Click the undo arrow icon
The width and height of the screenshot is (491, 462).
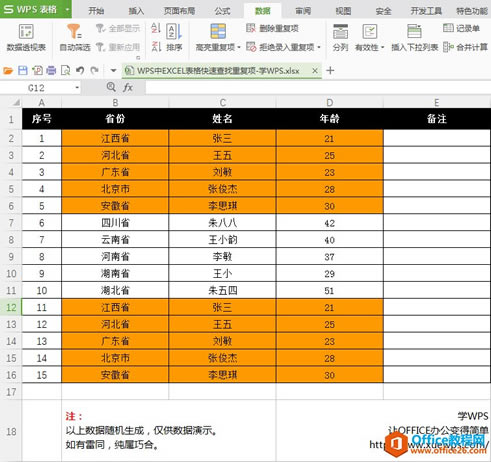[x=80, y=70]
